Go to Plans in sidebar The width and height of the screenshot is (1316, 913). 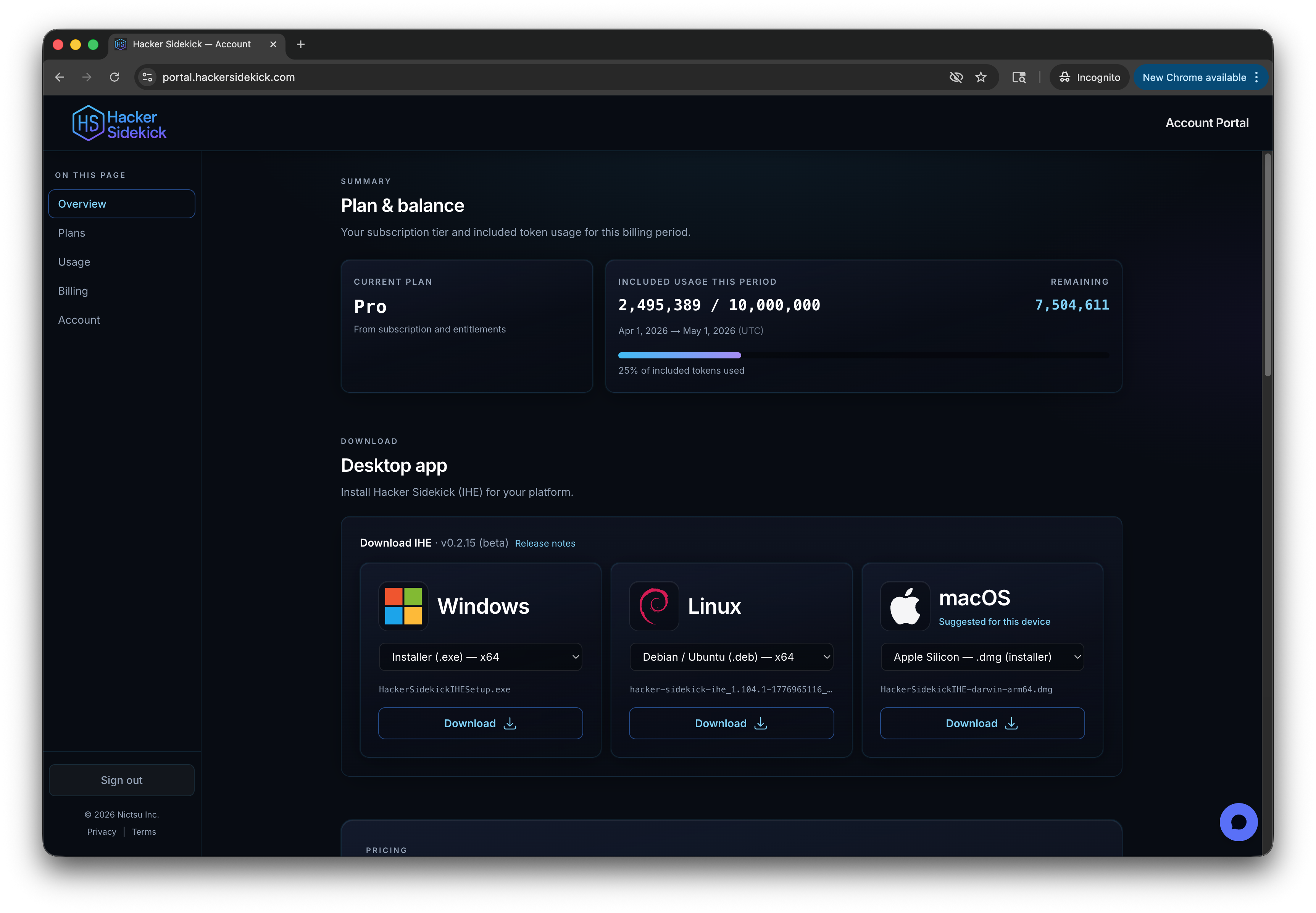pos(121,233)
